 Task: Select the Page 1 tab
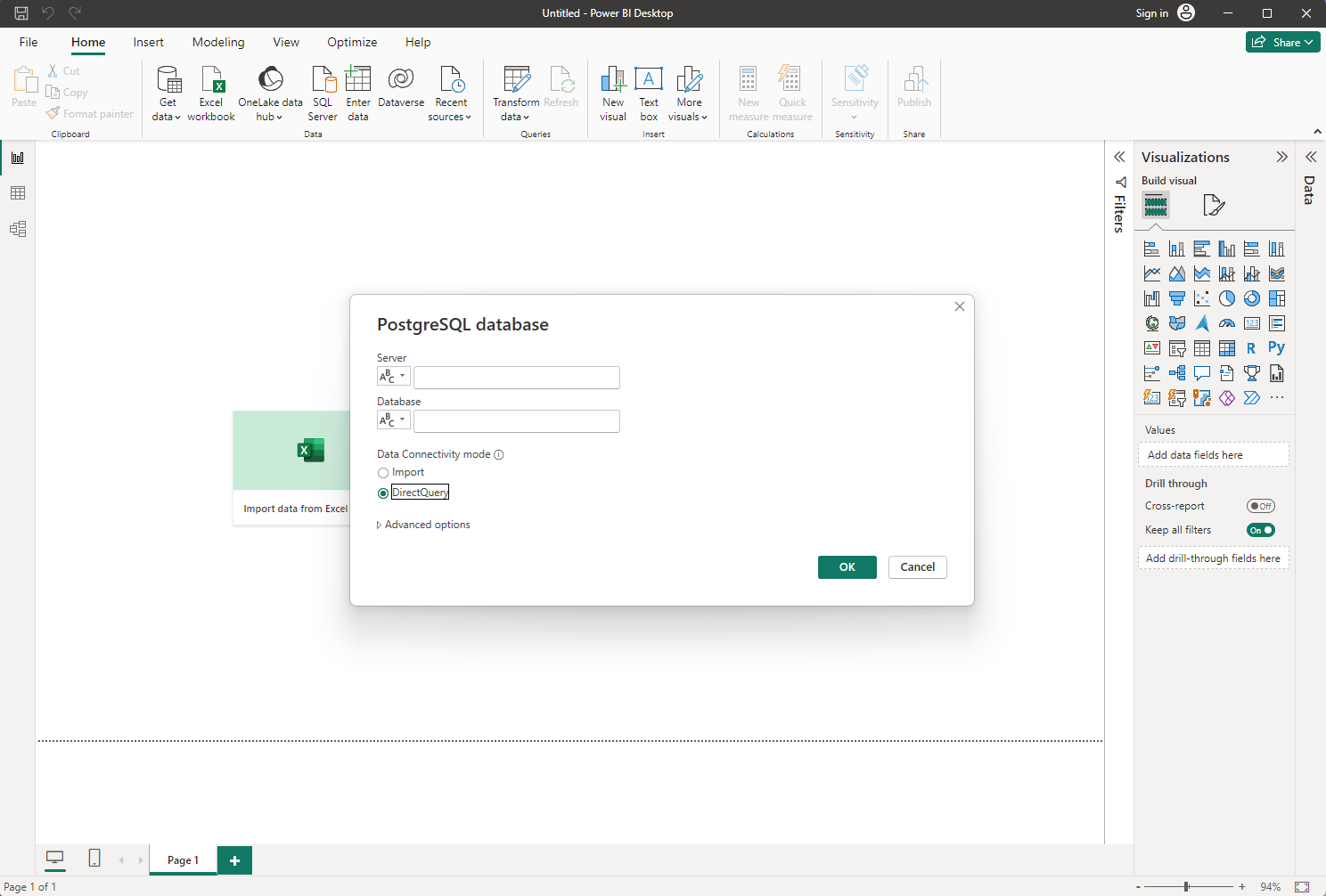tap(183, 860)
